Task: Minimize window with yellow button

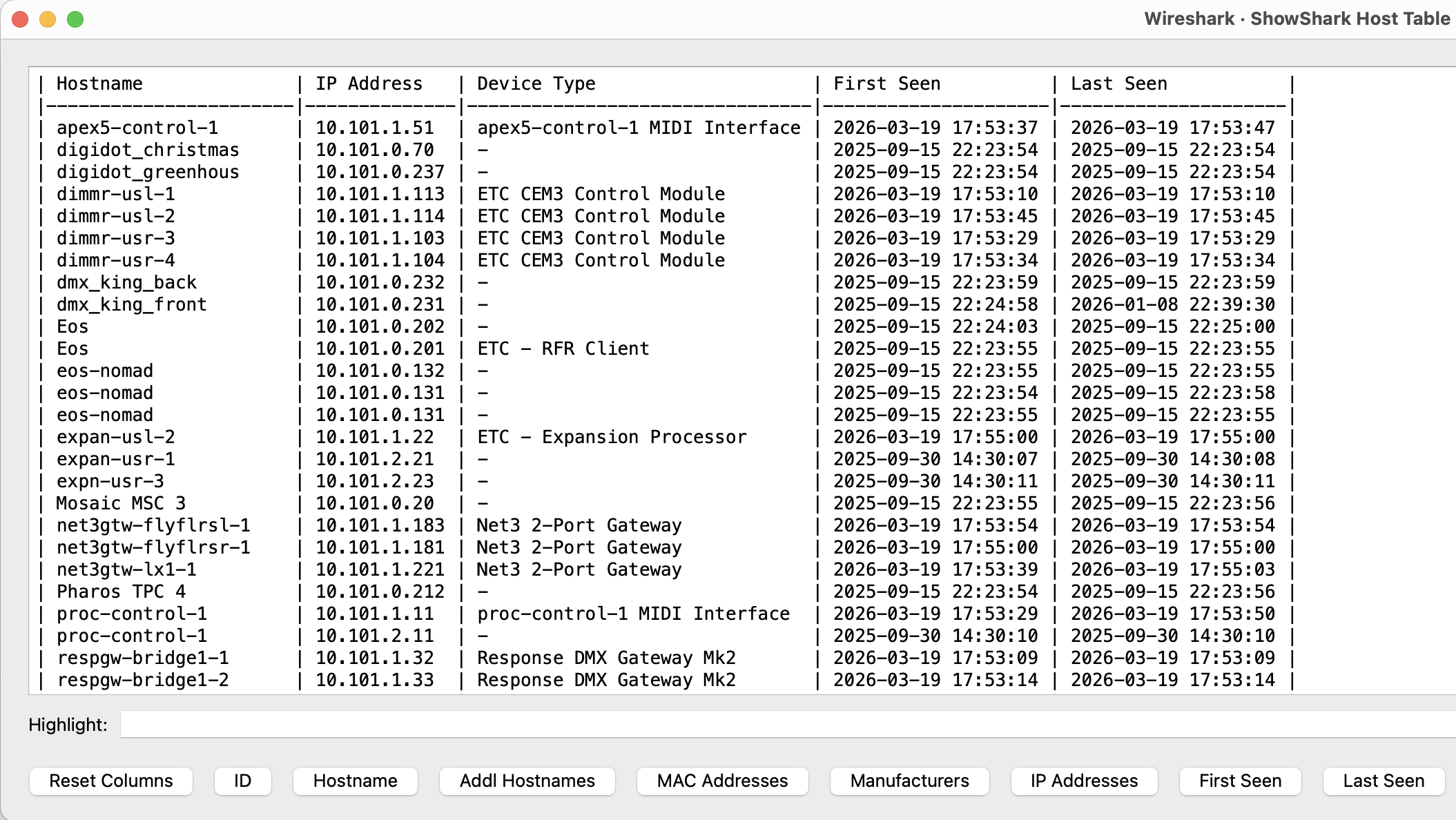Action: click(x=48, y=19)
